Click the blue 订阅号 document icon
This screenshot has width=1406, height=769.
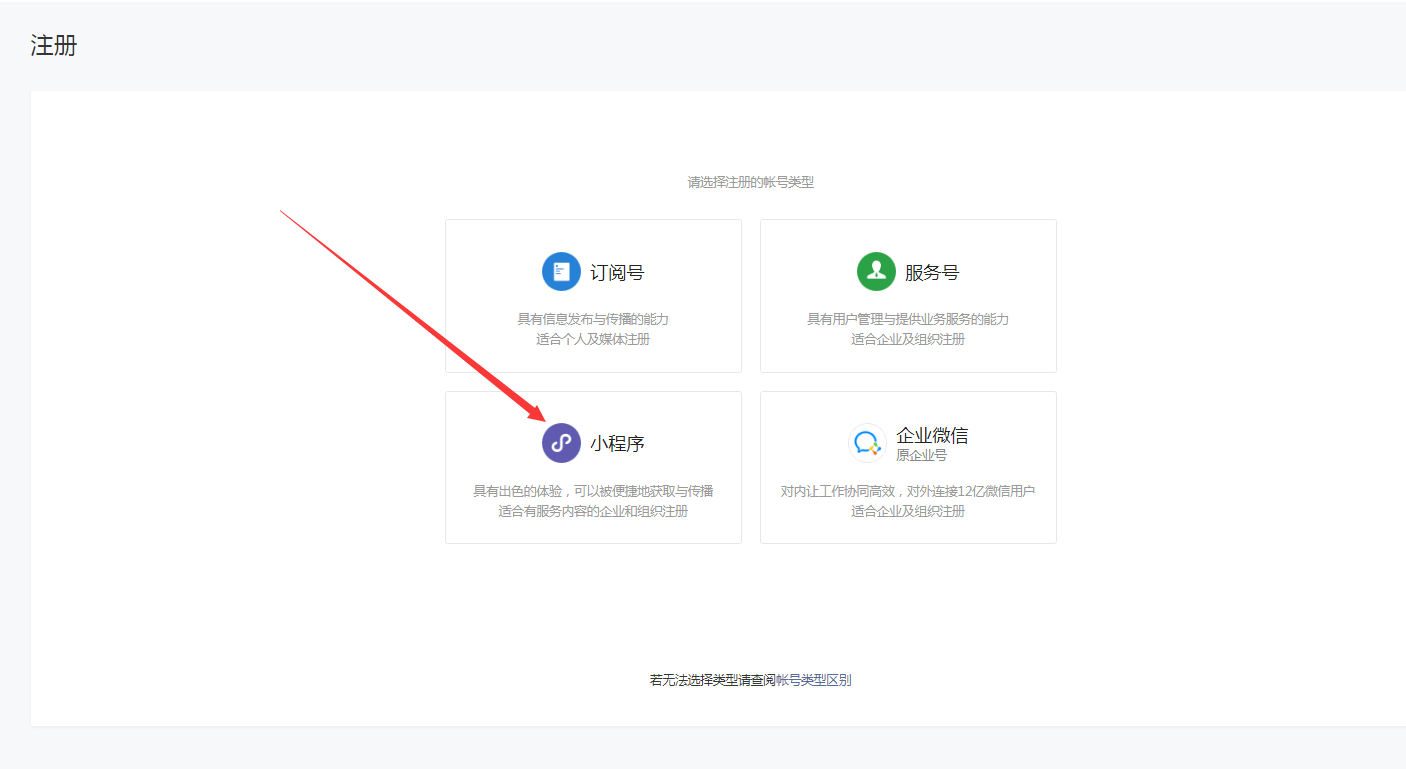click(x=561, y=271)
